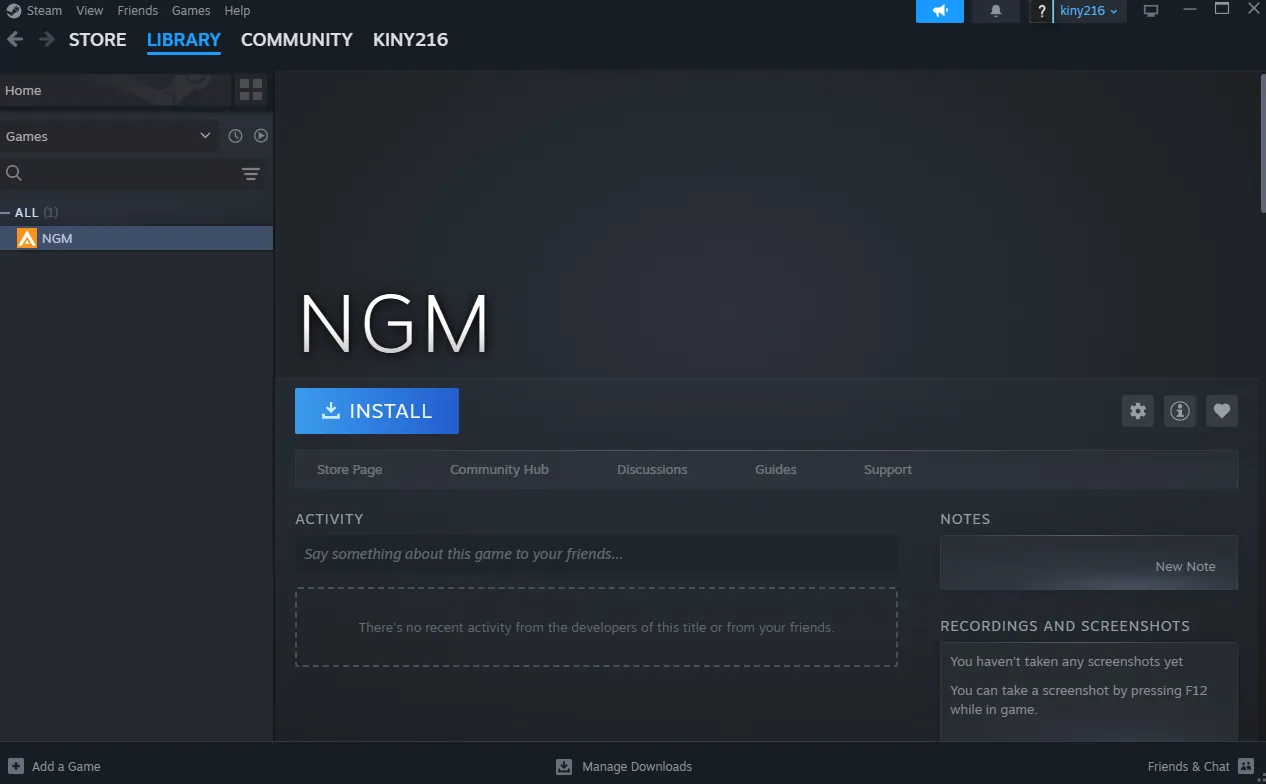Open Friends & Chat label
This screenshot has height=784, width=1266.
[1189, 767]
